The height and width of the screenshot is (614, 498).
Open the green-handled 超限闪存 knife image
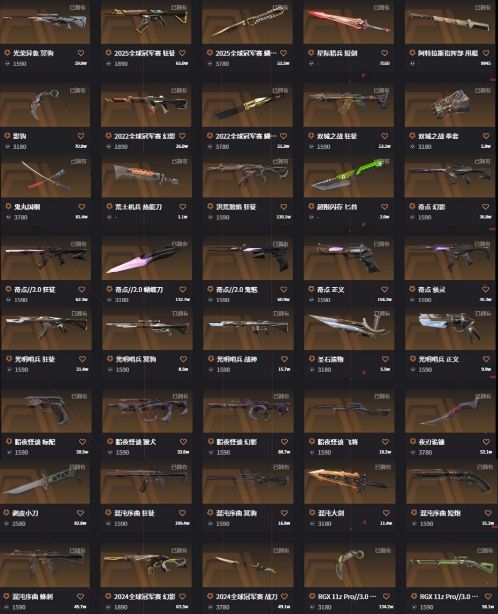(x=348, y=176)
